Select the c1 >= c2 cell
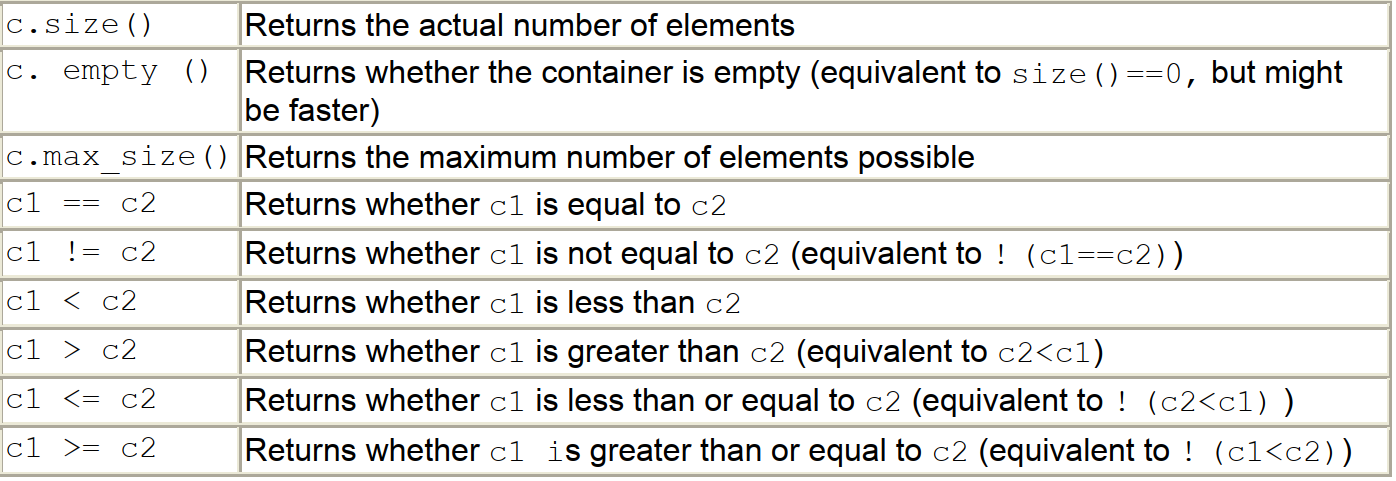 coord(82,450)
